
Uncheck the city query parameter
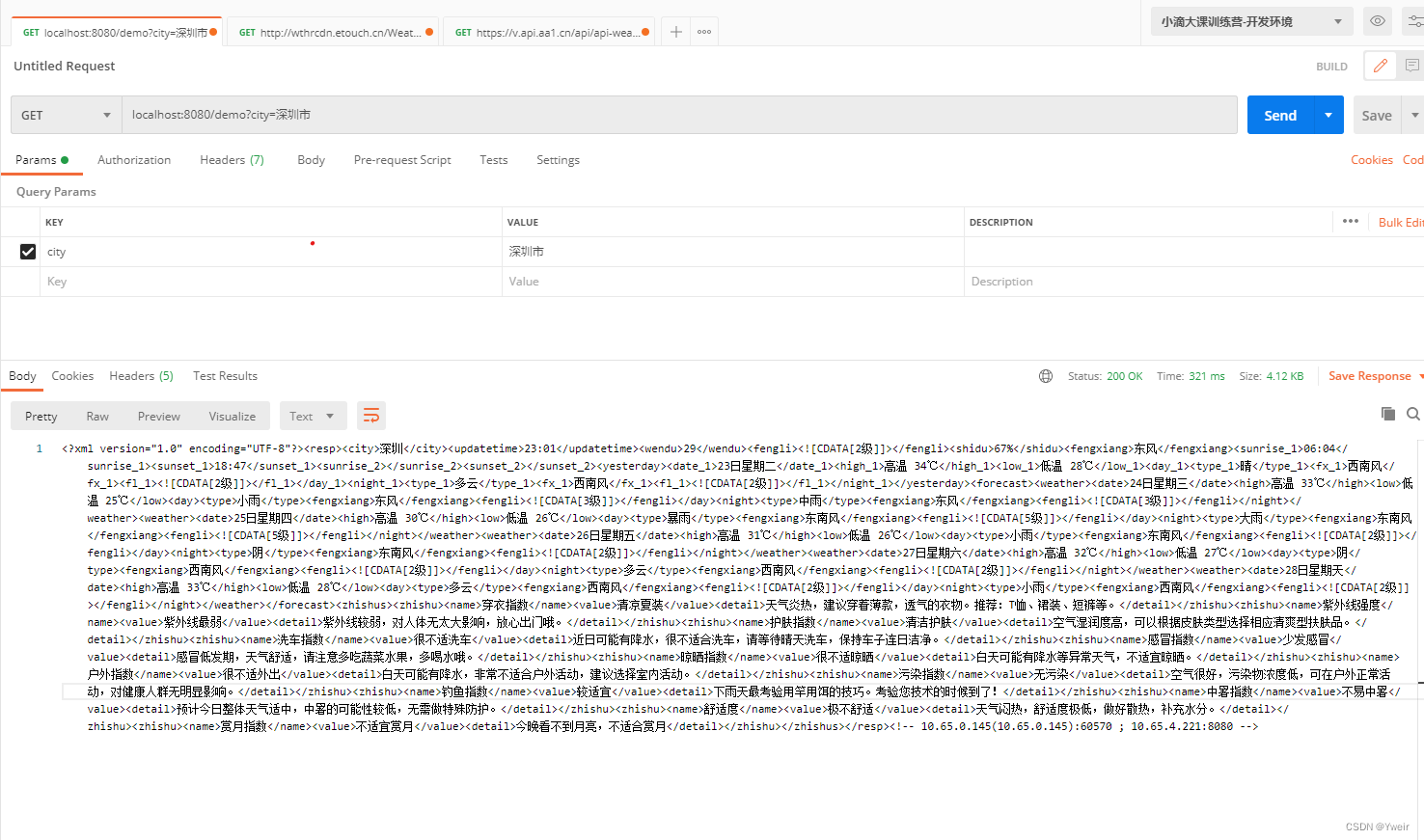click(27, 252)
